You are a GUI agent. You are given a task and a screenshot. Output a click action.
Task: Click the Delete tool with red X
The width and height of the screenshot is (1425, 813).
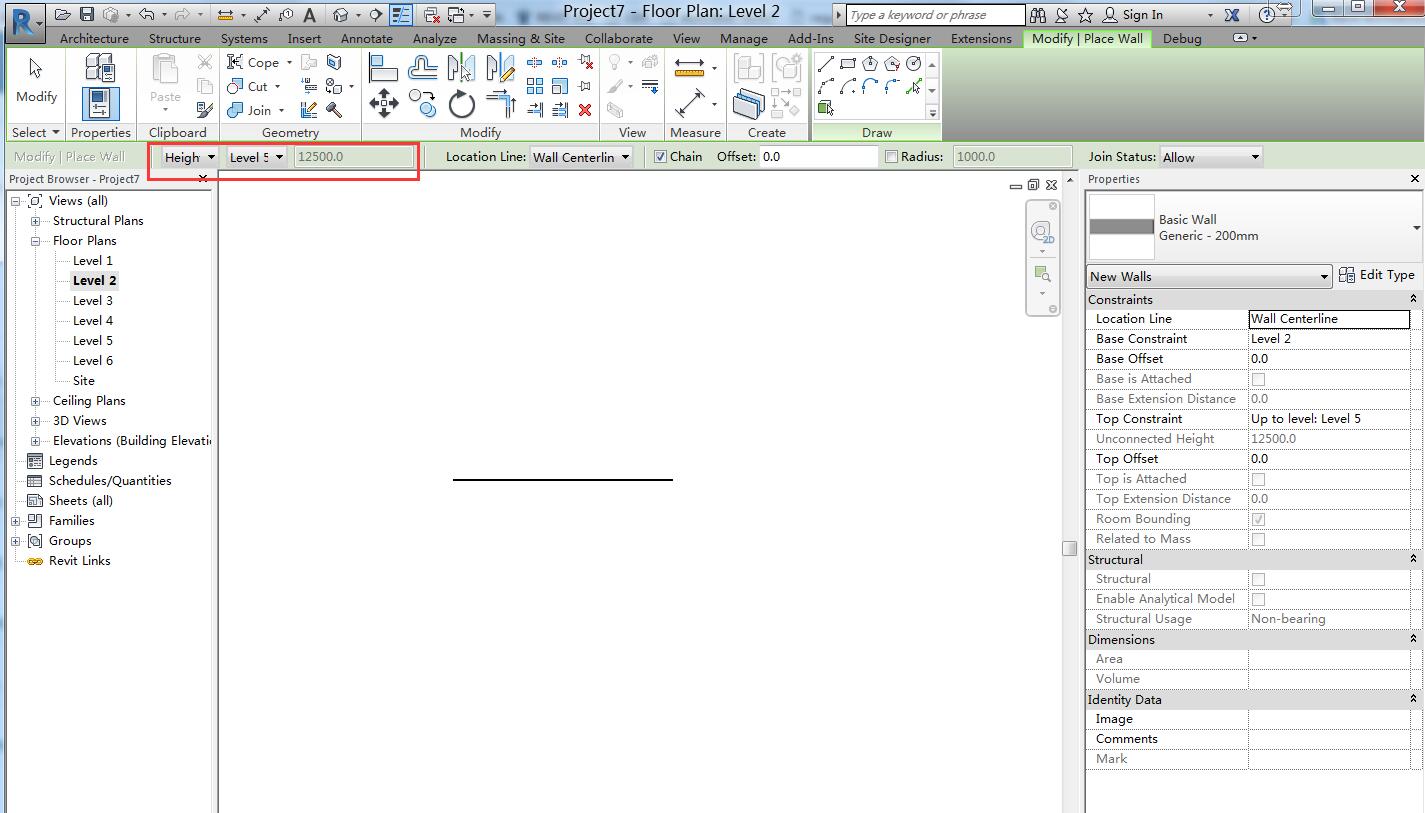[585, 110]
